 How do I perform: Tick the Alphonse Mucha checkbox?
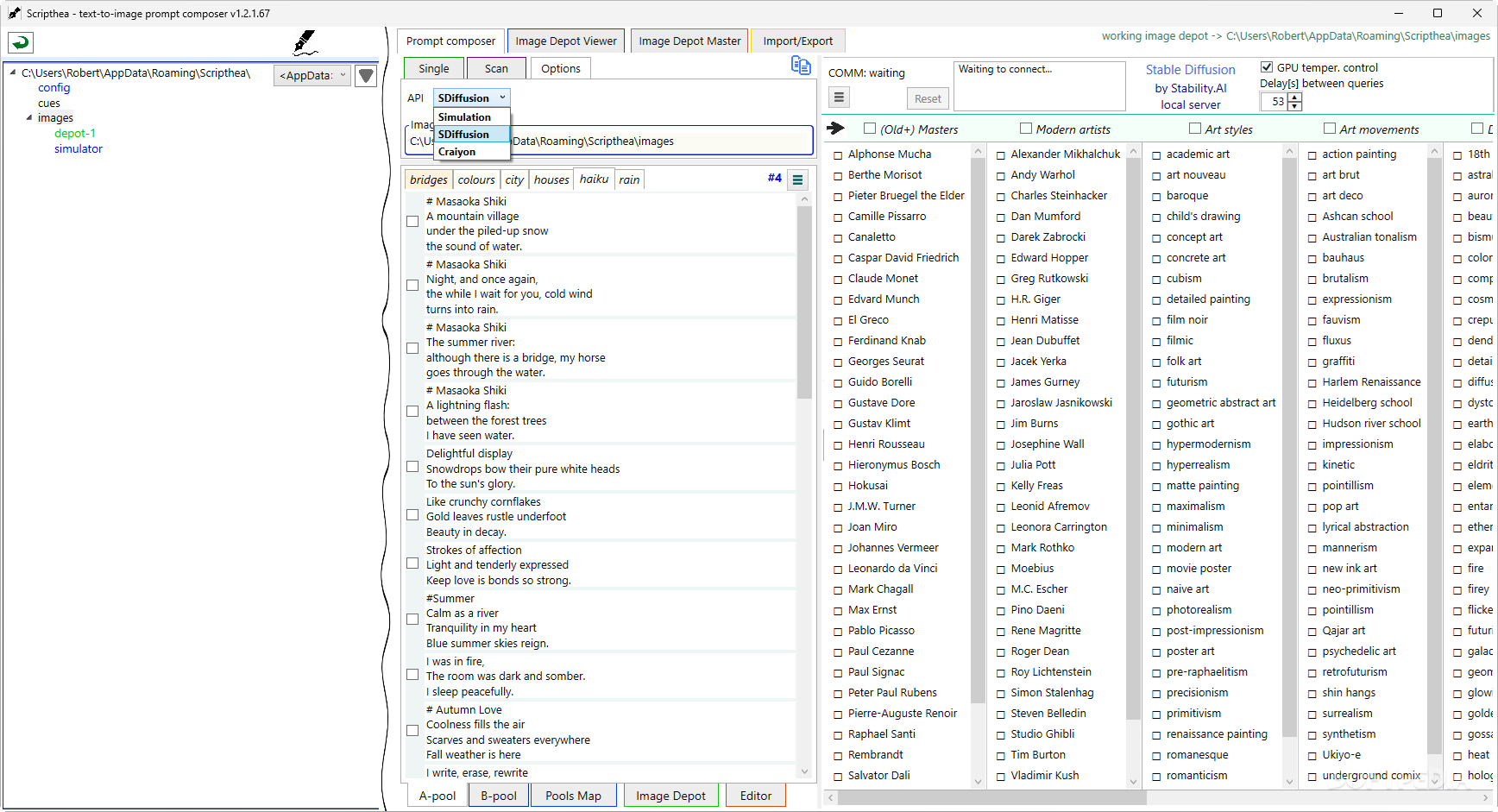point(838,155)
